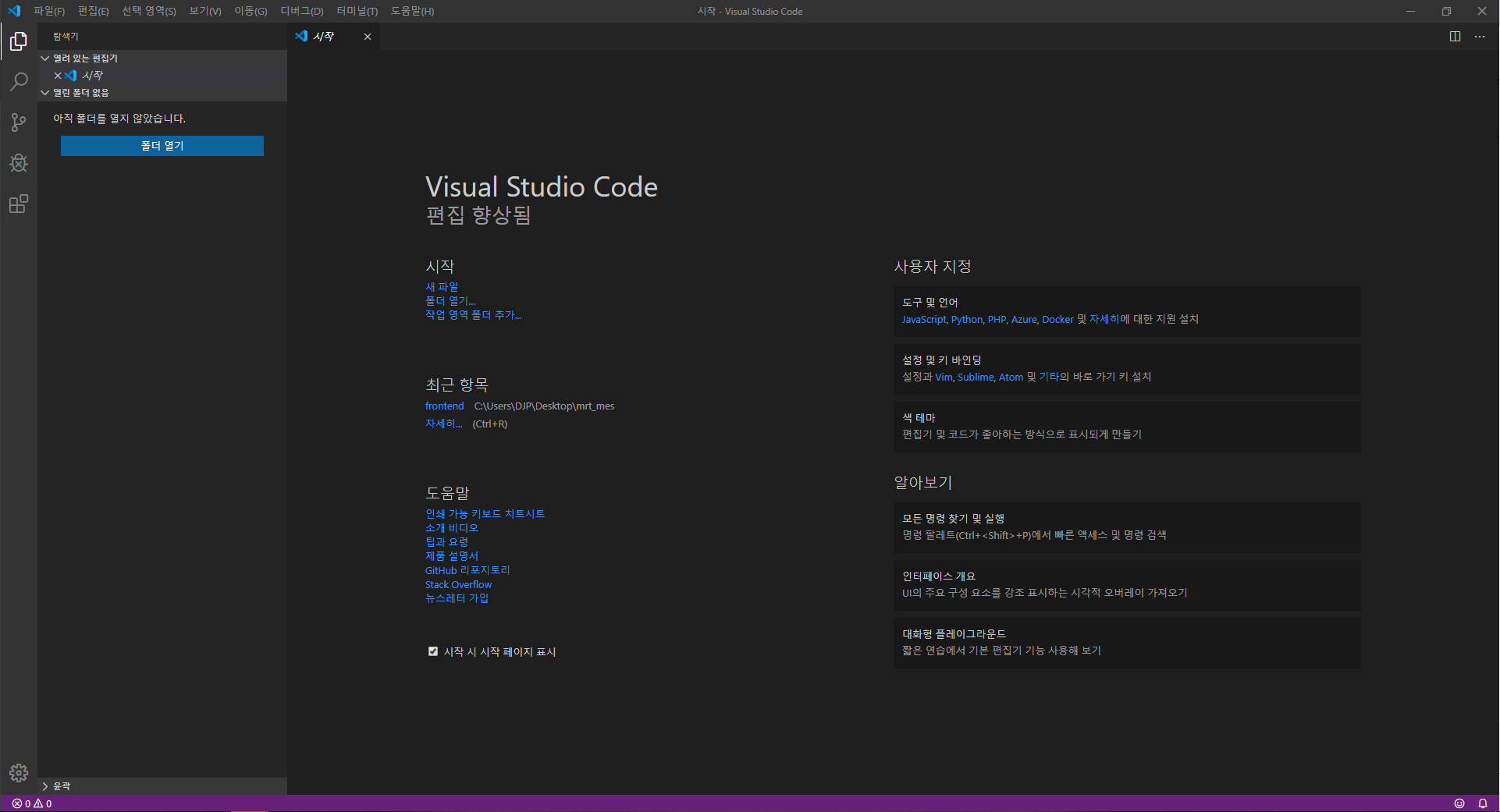The width and height of the screenshot is (1500, 812).
Task: Close 시작 in the open editors list
Action: click(58, 76)
